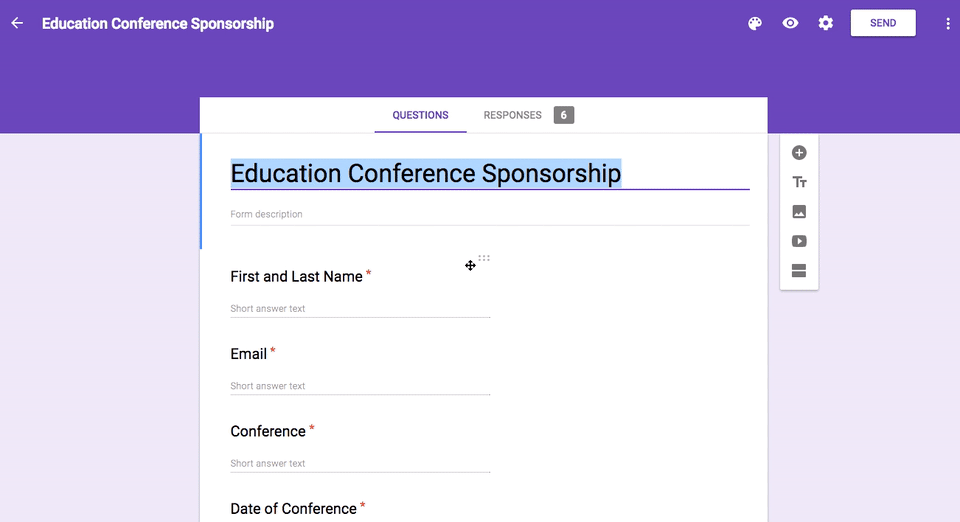Add a question with the plus icon
The image size is (960, 522).
click(x=799, y=152)
